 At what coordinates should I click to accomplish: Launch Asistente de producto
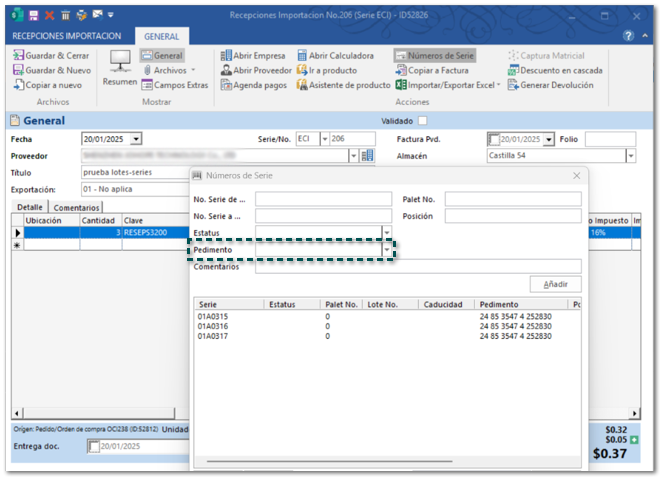342,86
